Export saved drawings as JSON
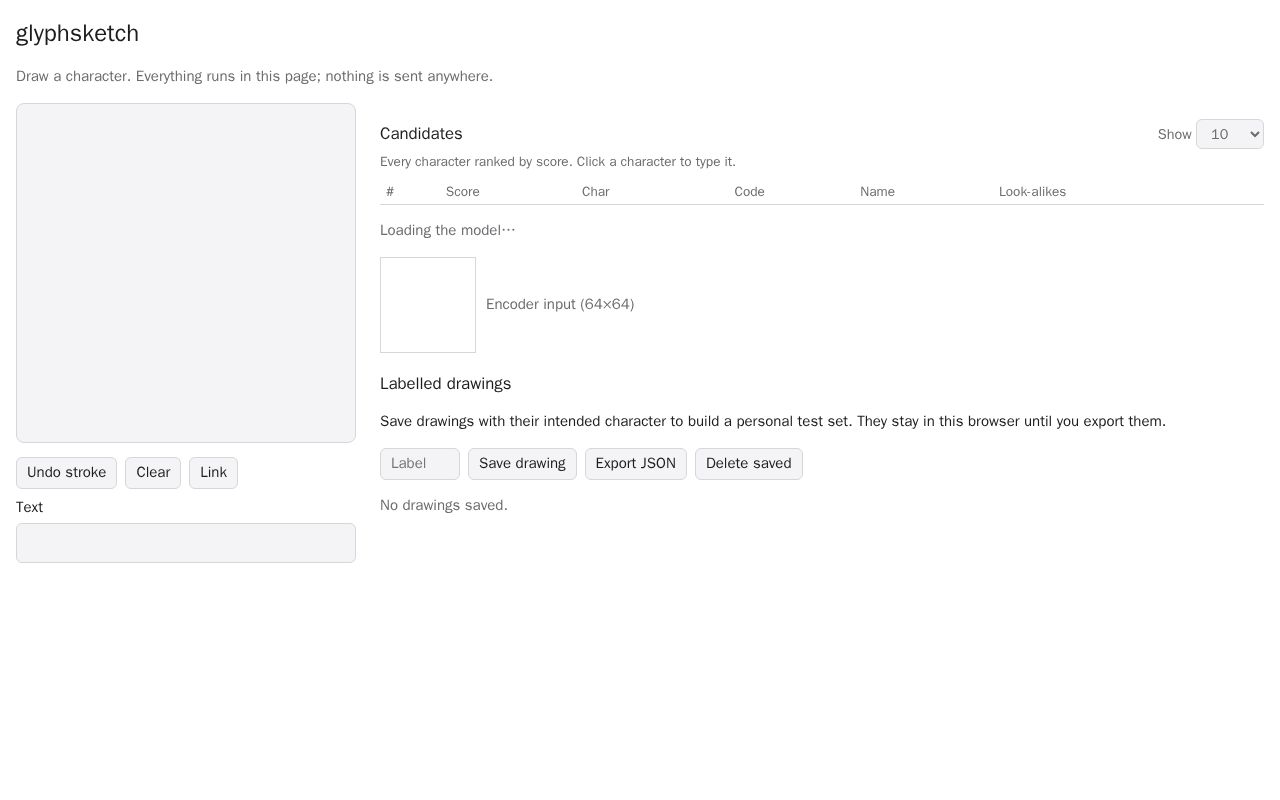The height and width of the screenshot is (800, 1280). tap(636, 464)
